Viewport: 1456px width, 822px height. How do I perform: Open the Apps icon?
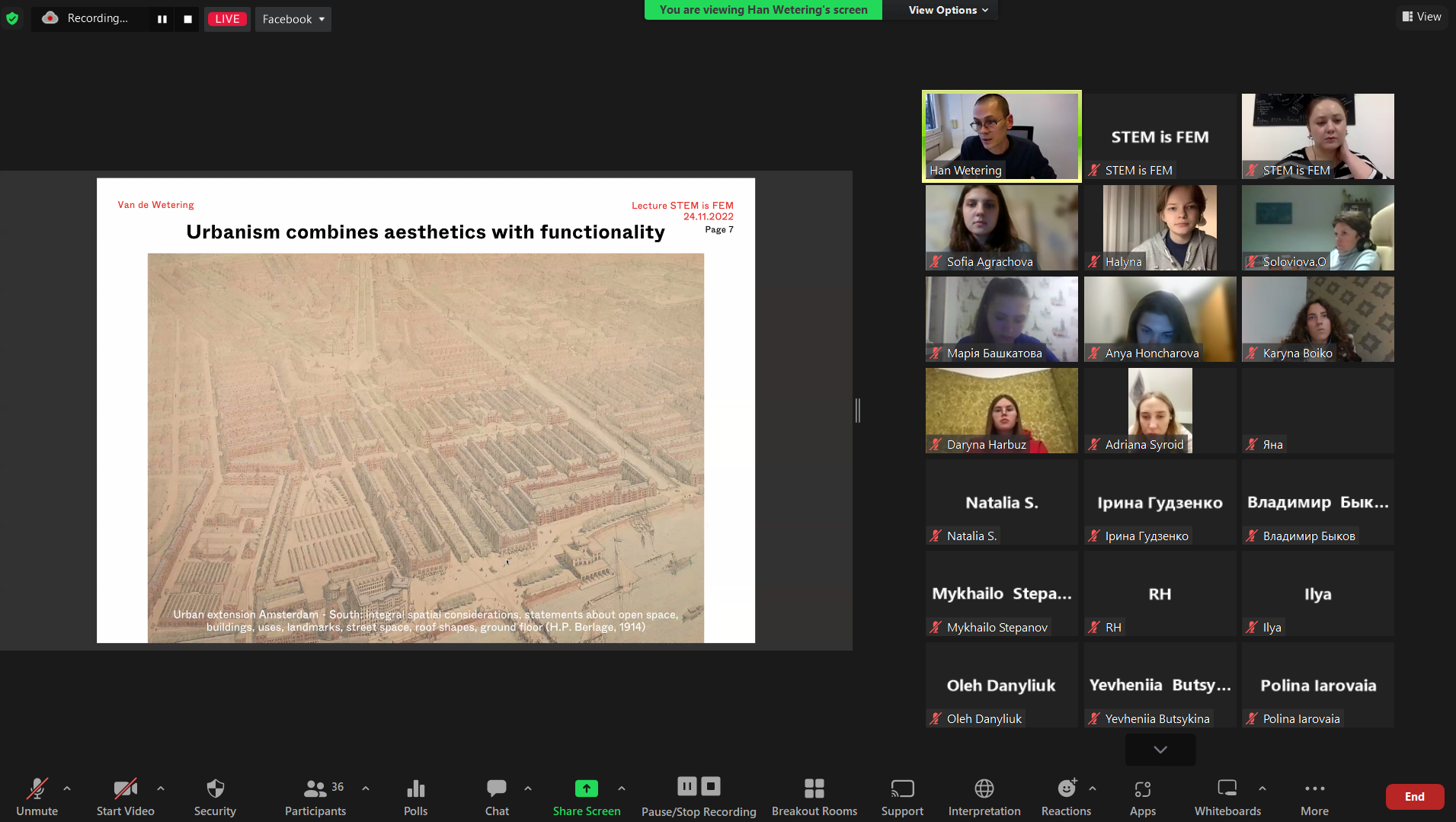tap(1143, 788)
